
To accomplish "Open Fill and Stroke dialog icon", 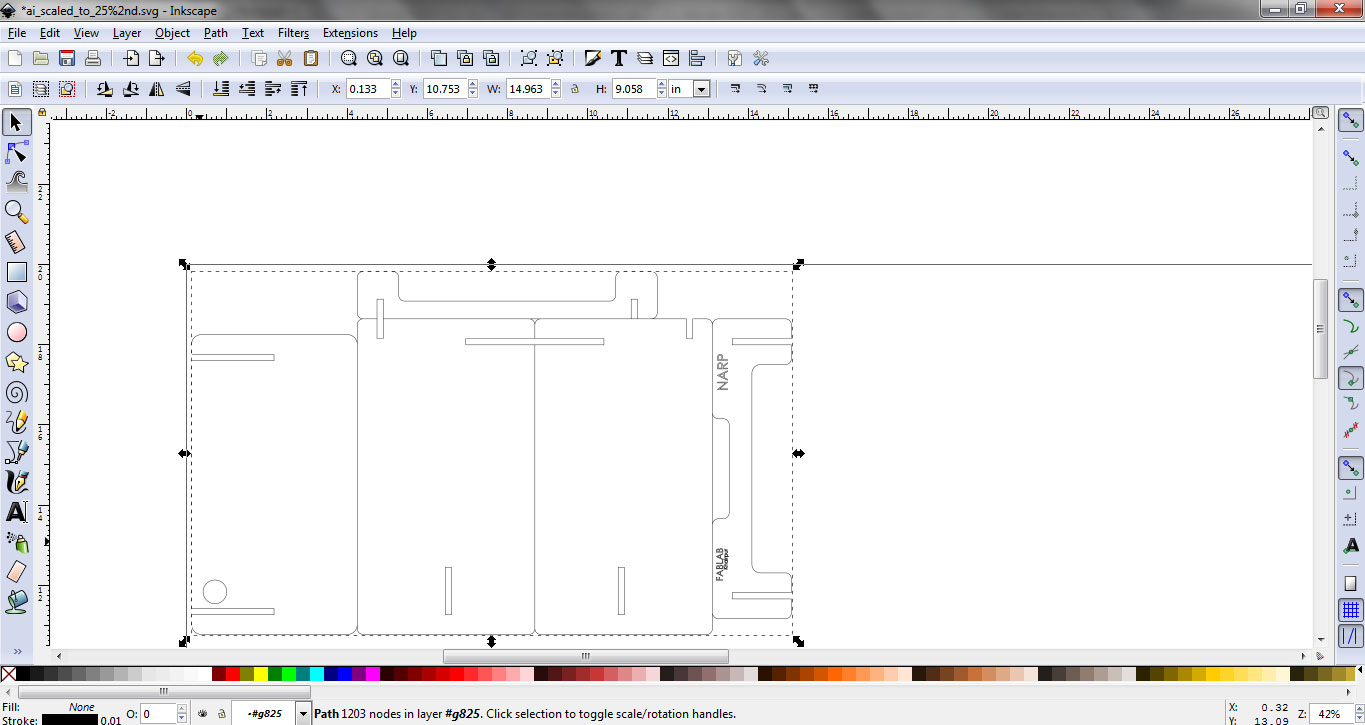I will [x=593, y=58].
